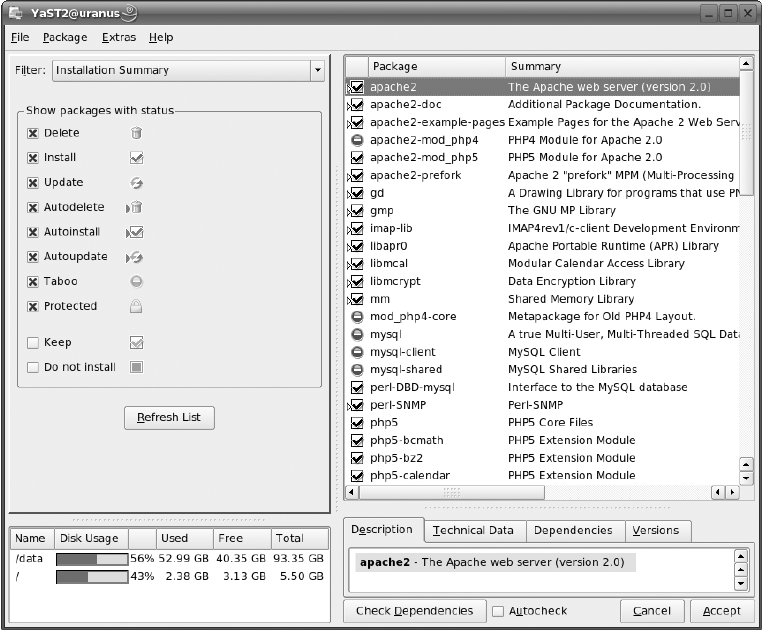Click the libapr0 status icon
Screen dimensions: 764x633
pos(356,246)
